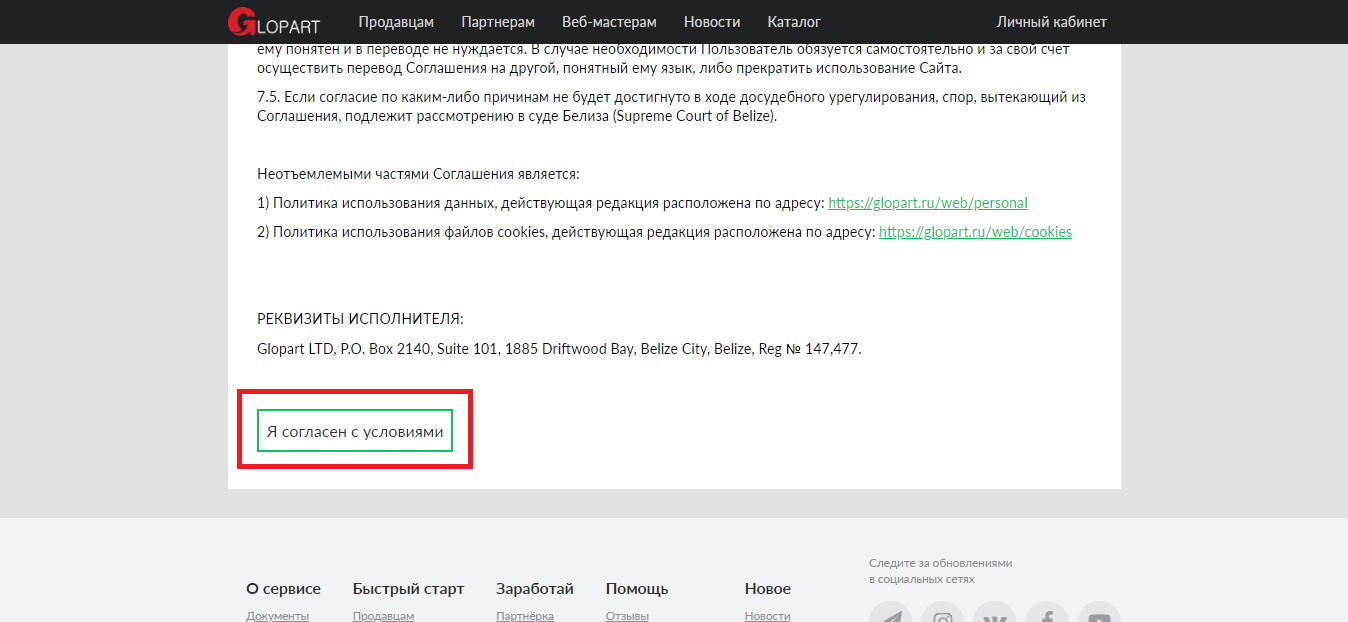Click the Продавцам link in the footer

pos(383,616)
